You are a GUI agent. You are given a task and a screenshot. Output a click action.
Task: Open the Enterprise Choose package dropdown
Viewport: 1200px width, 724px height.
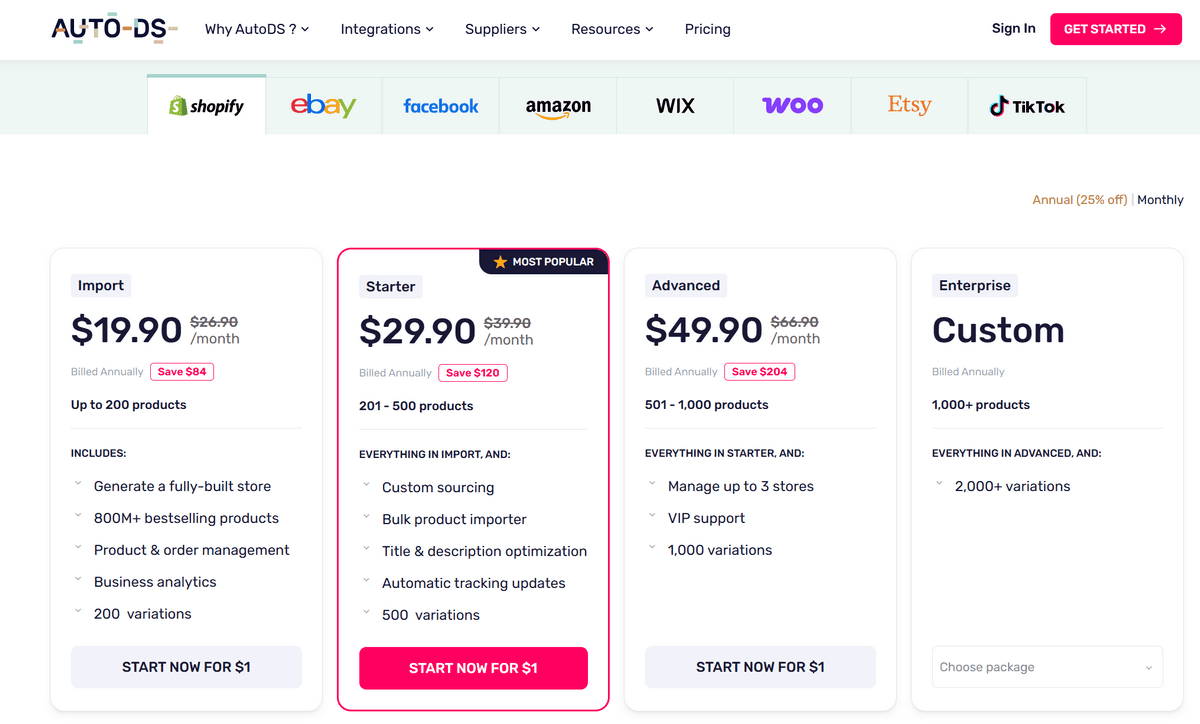point(1047,667)
